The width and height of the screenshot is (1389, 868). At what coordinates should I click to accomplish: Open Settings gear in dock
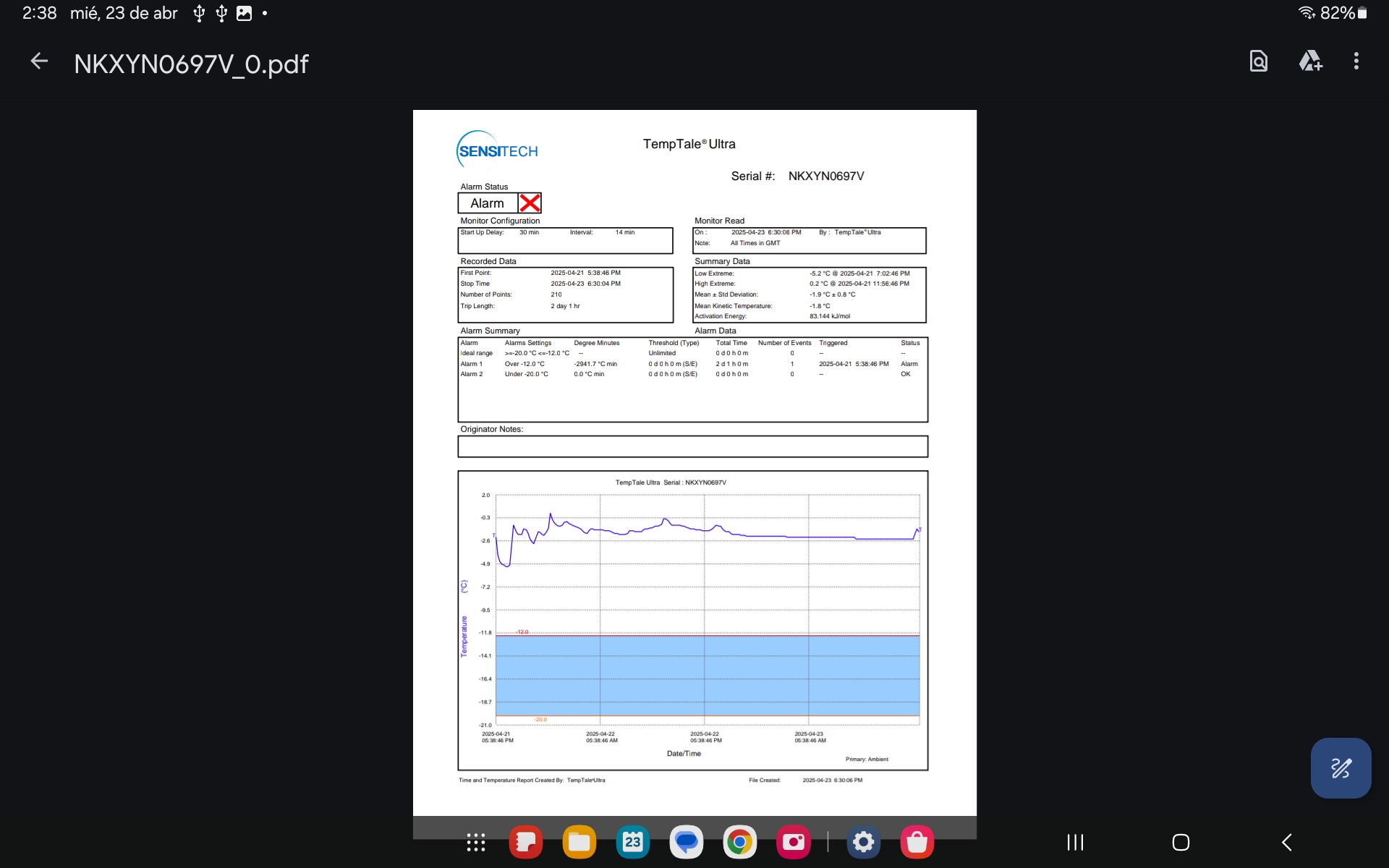(863, 842)
